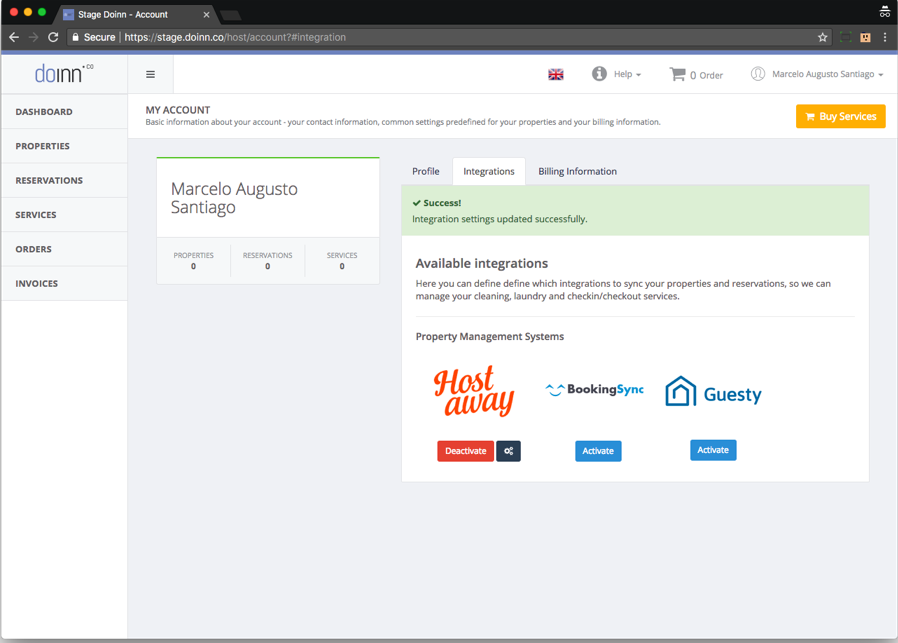This screenshot has height=643, width=898.
Task: Click the Properties count stat
Action: (x=194, y=261)
